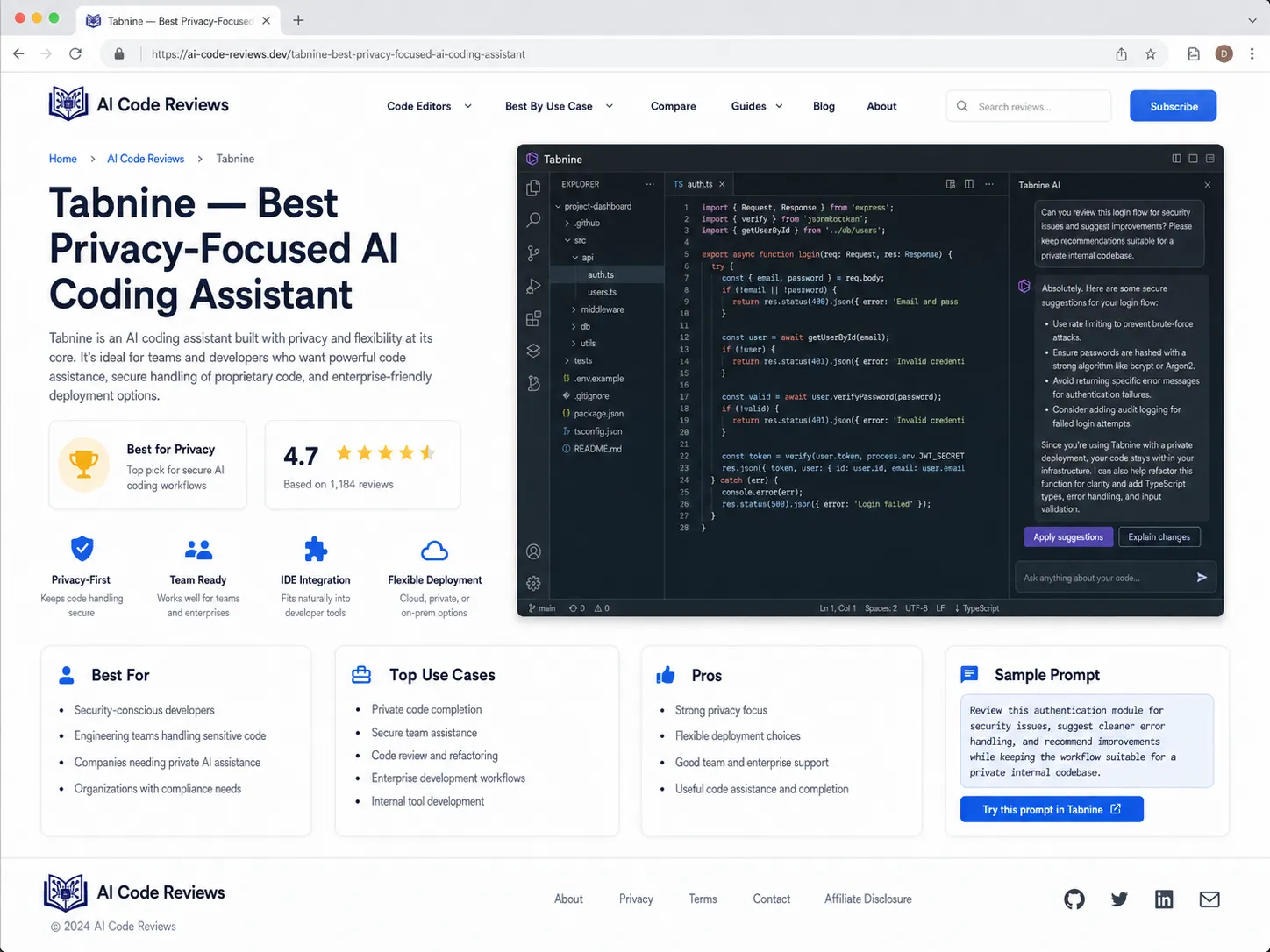This screenshot has width=1270, height=952.
Task: Click Apply suggestions button
Action: click(x=1068, y=537)
